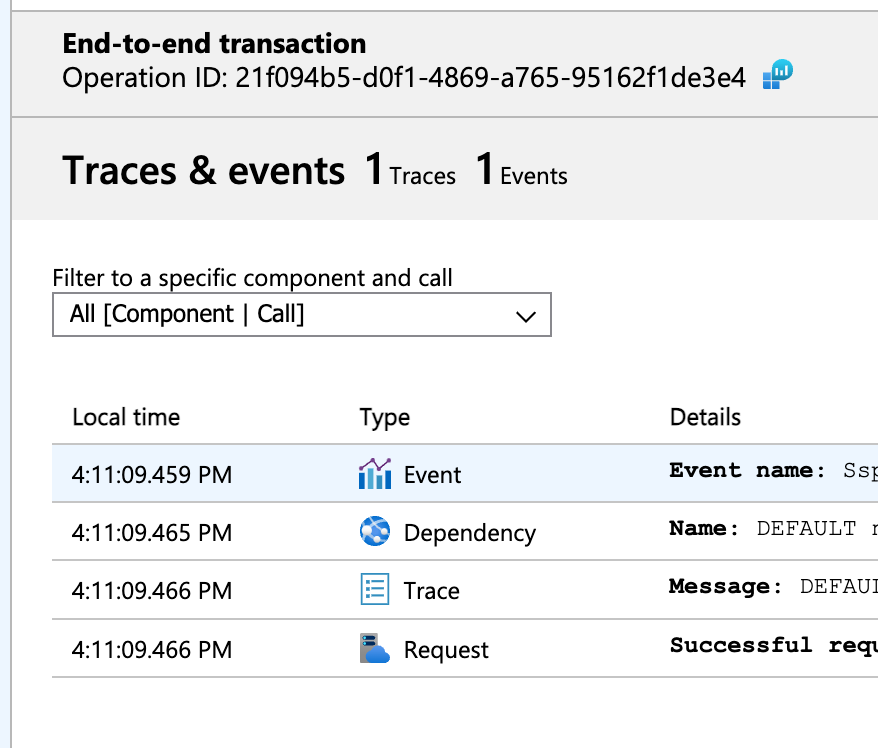Viewport: 878px width, 748px height.
Task: Click the Trace list icon
Action: (x=373, y=590)
